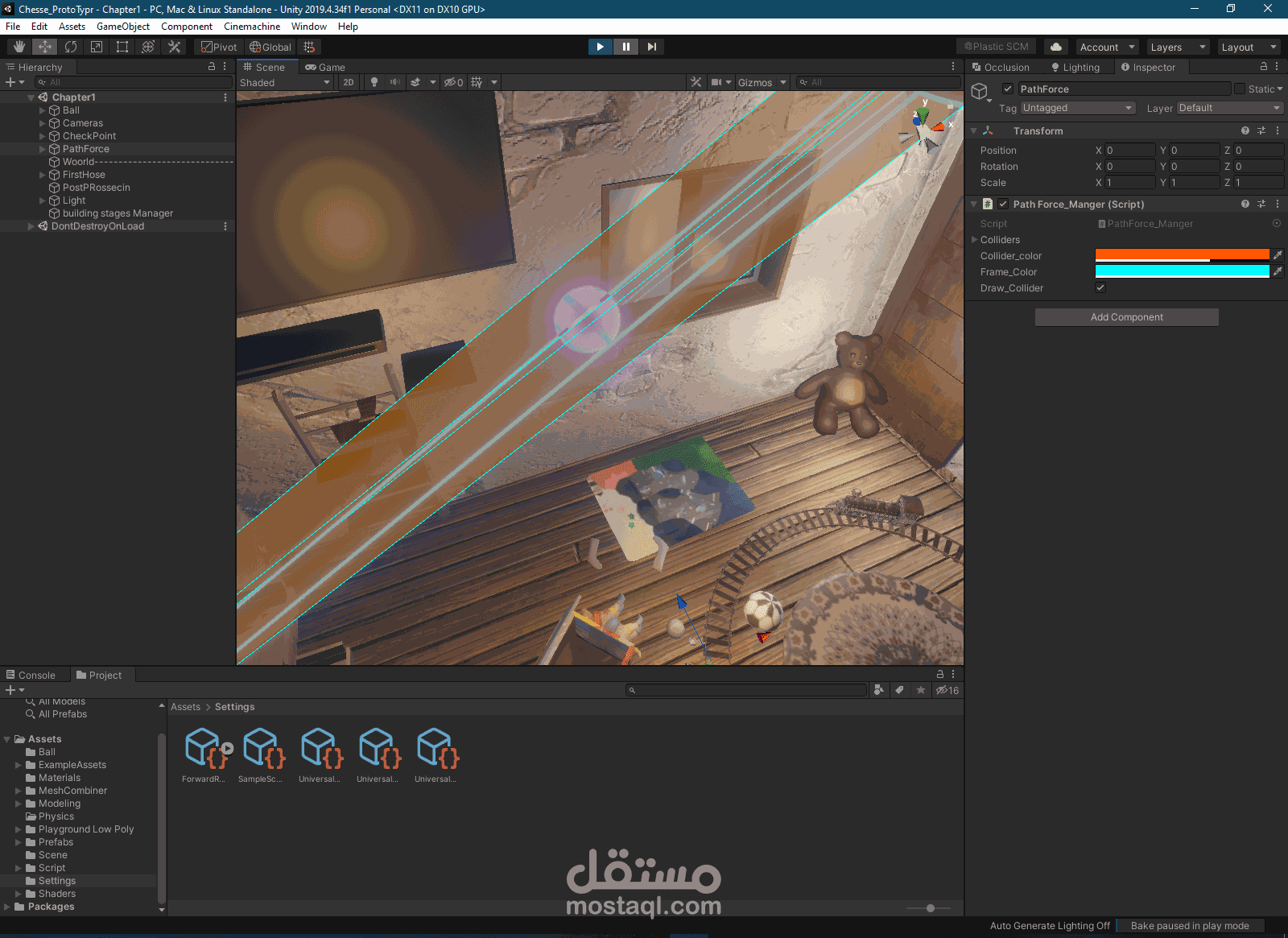The image size is (1288, 938).
Task: Toggle Pivot/Center handle position
Action: [219, 47]
